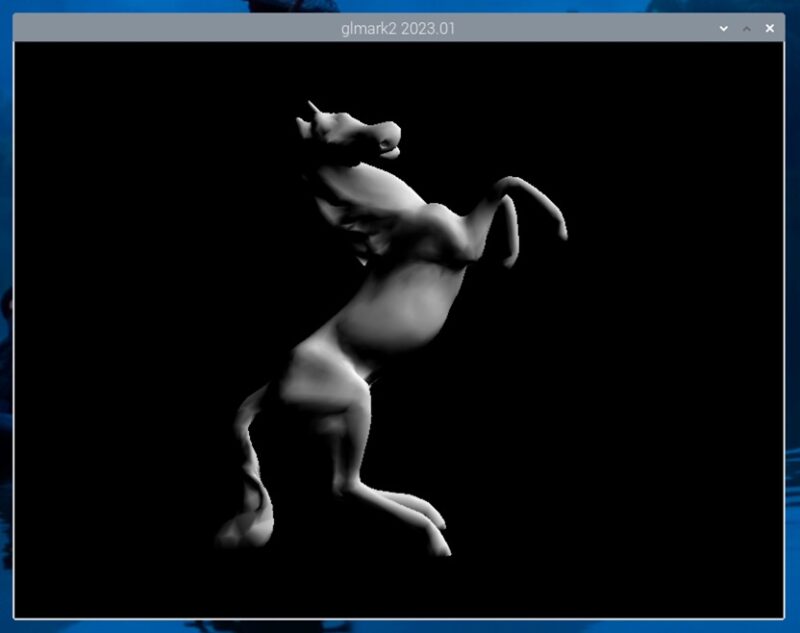Click the glmark2 2023.01 title text
Screen dimensions: 800x633
coord(398,28)
